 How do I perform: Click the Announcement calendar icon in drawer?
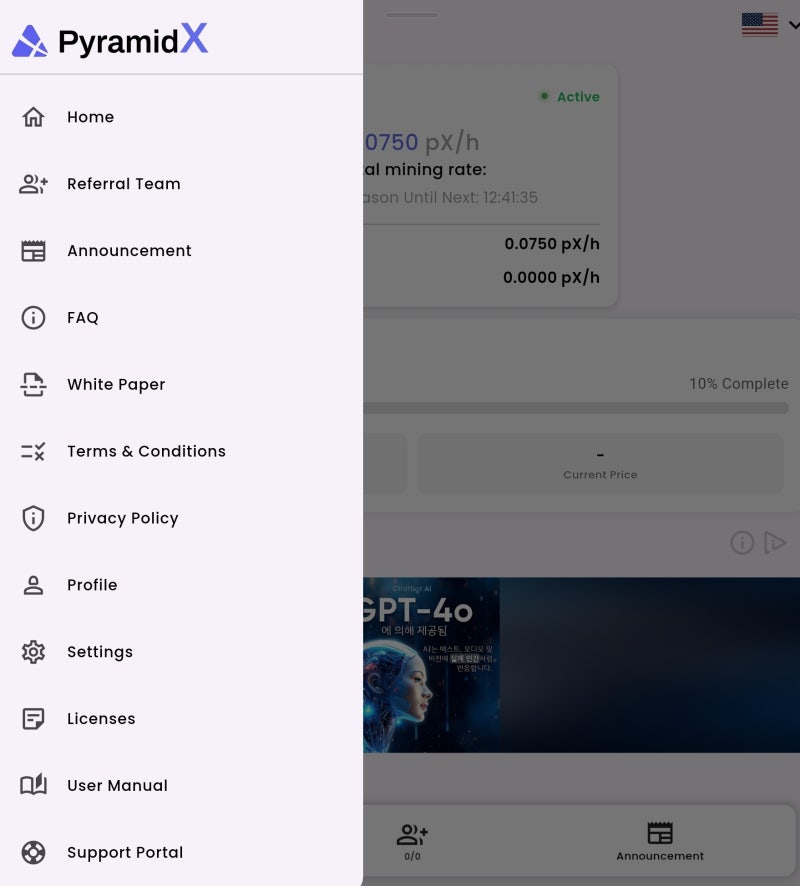tap(33, 251)
